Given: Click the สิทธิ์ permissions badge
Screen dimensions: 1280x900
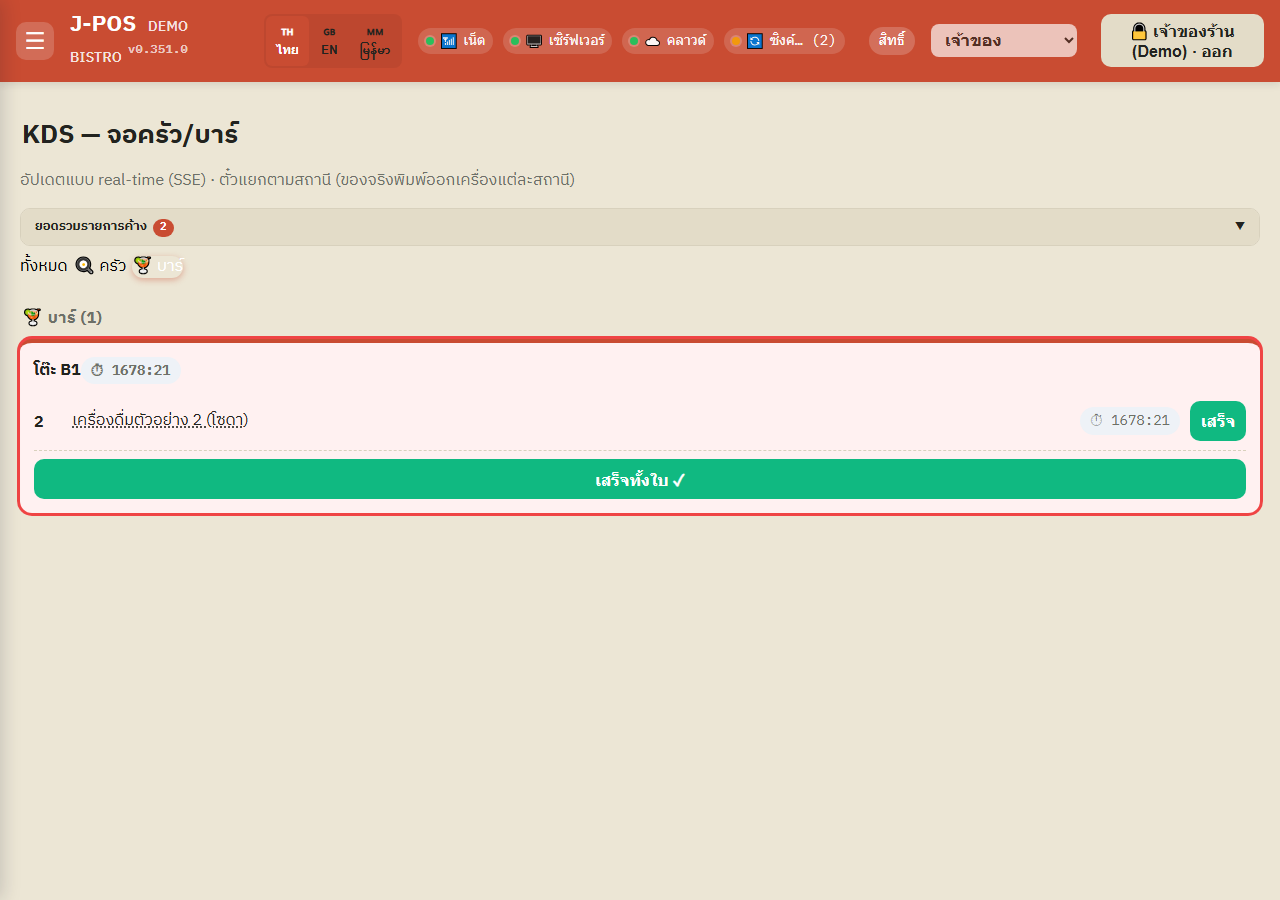Looking at the screenshot, I should click(x=892, y=41).
